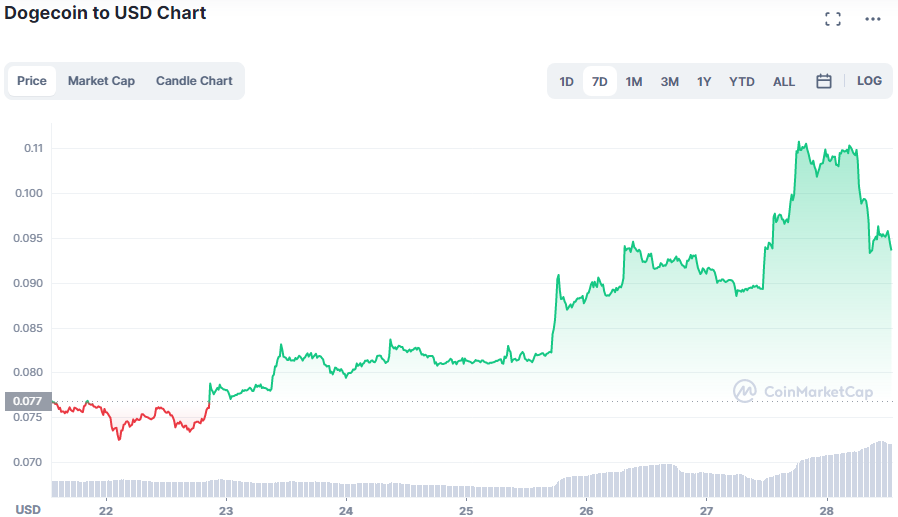Enter fullscreen chart mode
The image size is (898, 517).
pos(832,19)
